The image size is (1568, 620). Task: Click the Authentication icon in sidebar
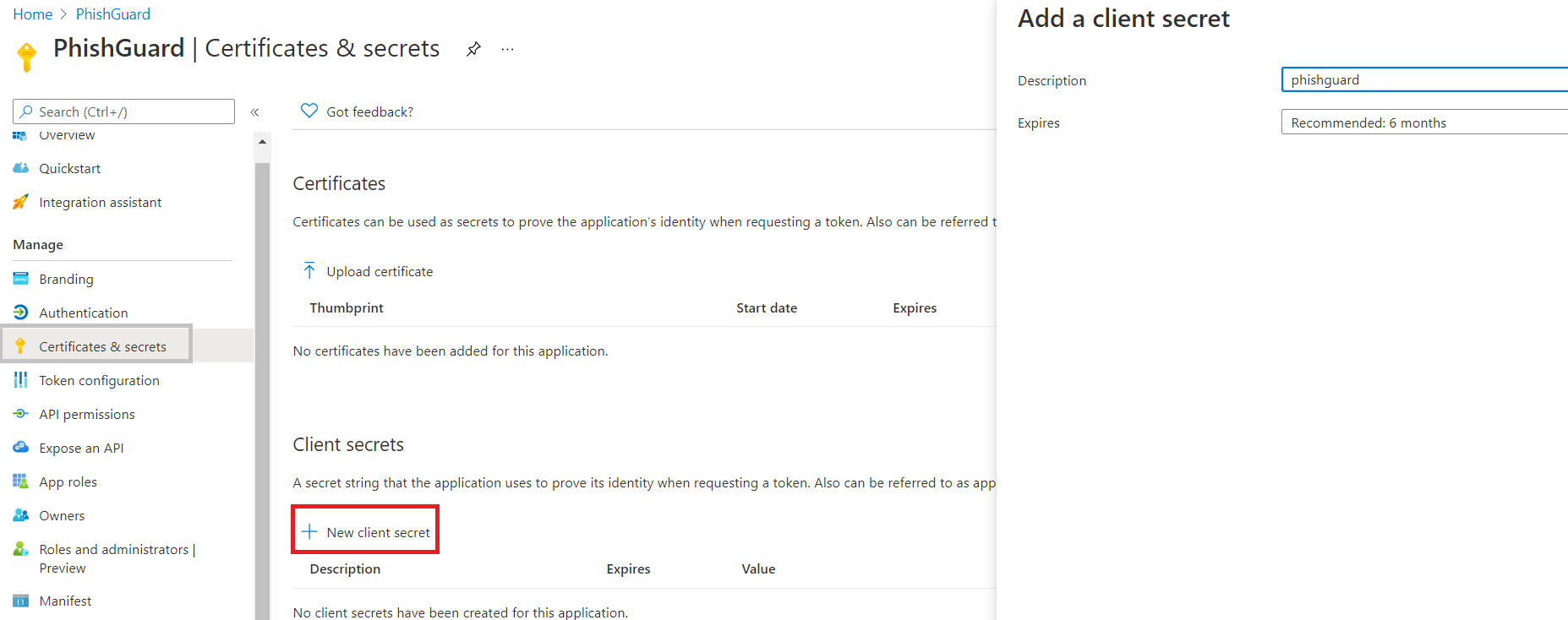tap(21, 313)
